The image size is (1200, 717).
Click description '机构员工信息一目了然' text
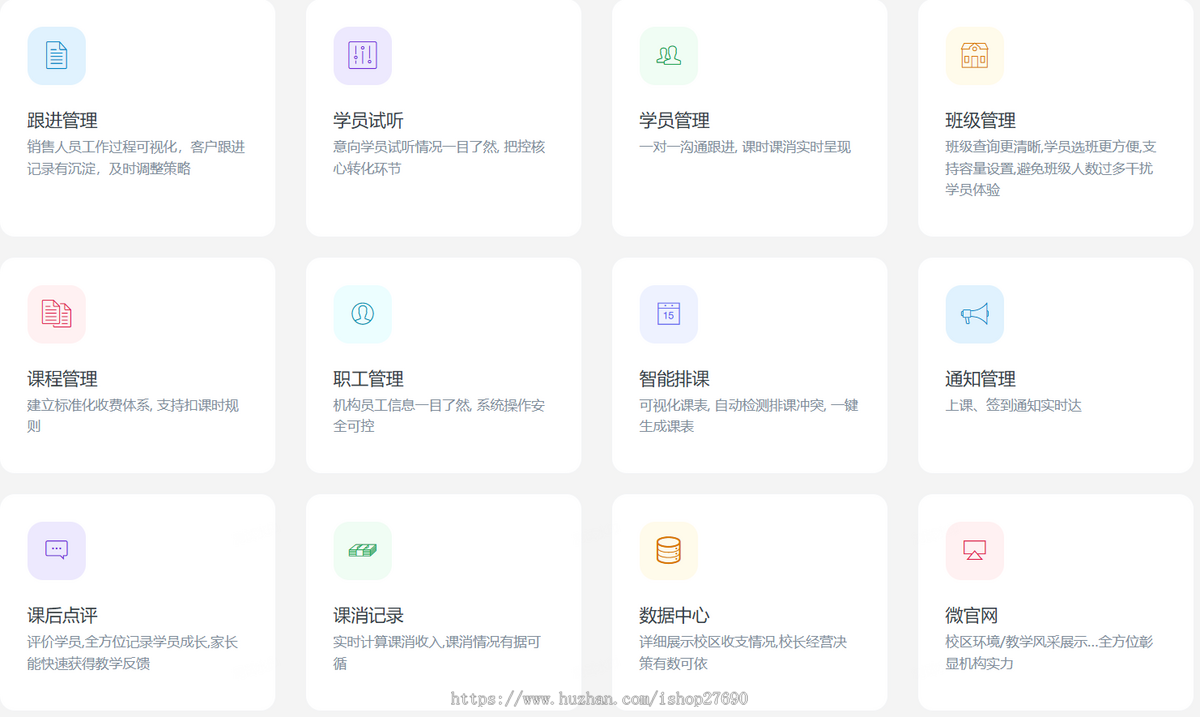coord(402,405)
